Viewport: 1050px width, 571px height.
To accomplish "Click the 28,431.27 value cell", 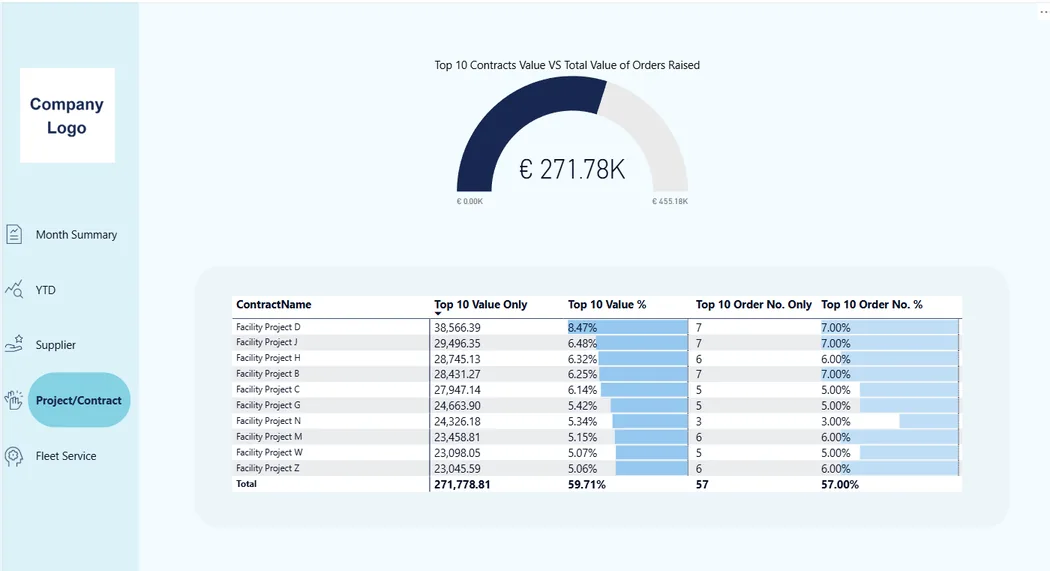I will [457, 374].
